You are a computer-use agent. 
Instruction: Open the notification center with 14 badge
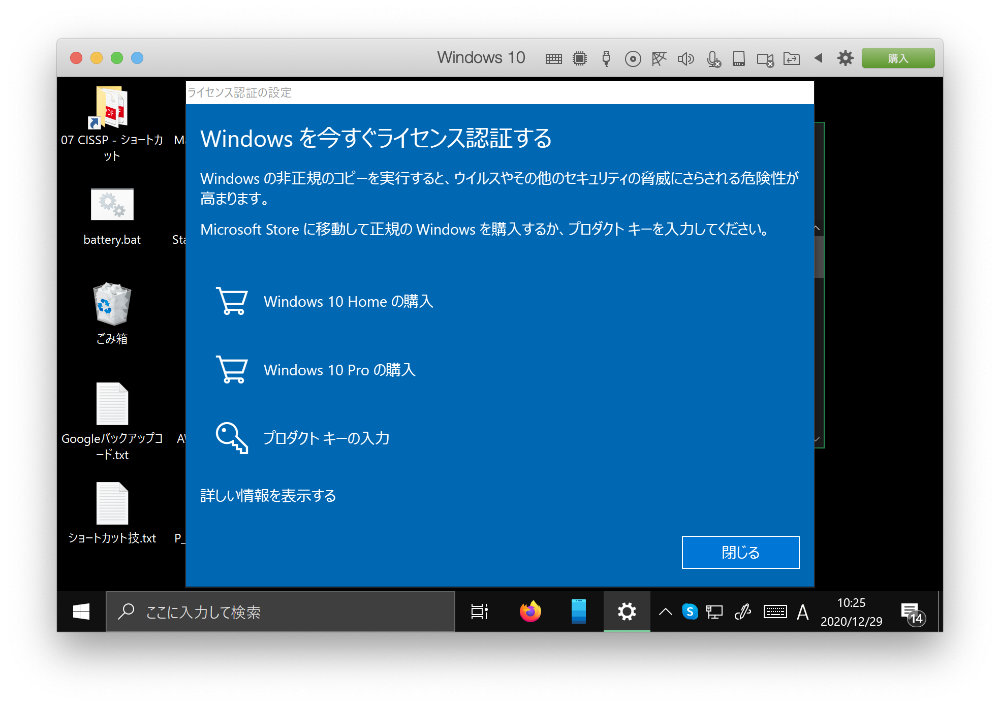click(x=913, y=613)
